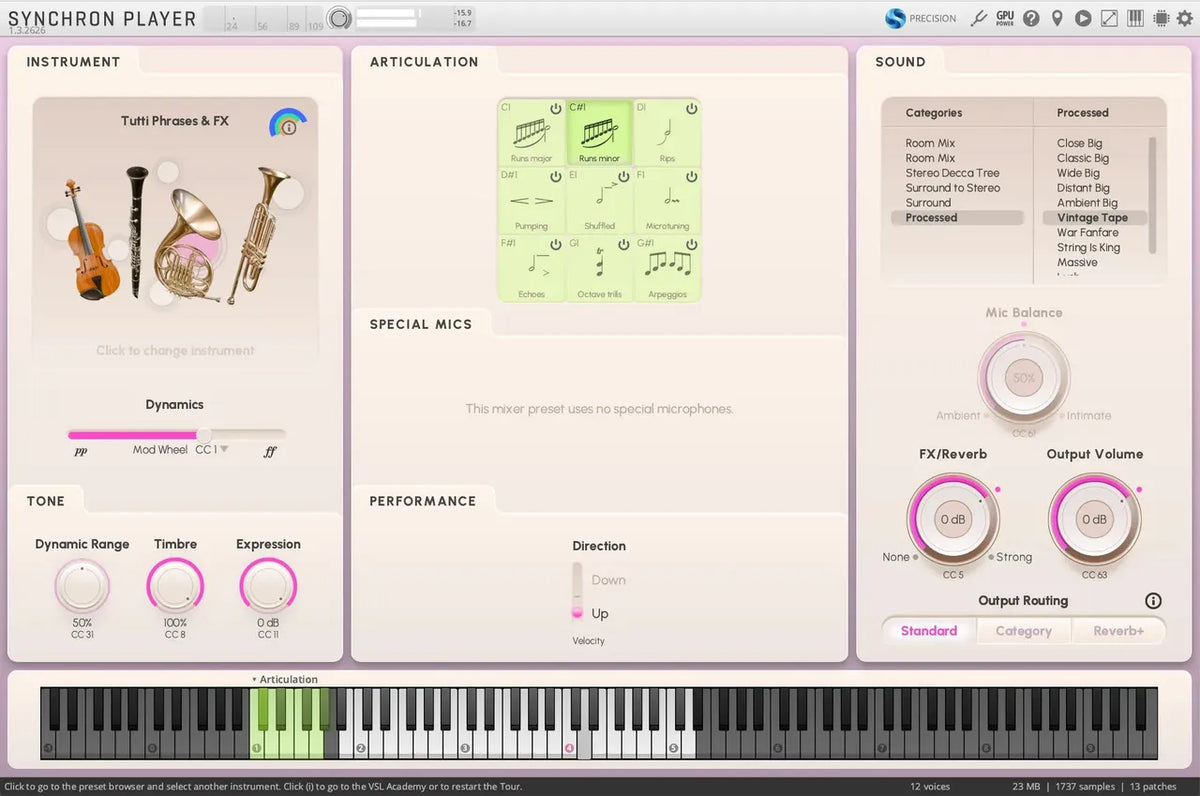The width and height of the screenshot is (1200, 796).
Task: Click the play icon in the top toolbar
Action: coord(1083,18)
